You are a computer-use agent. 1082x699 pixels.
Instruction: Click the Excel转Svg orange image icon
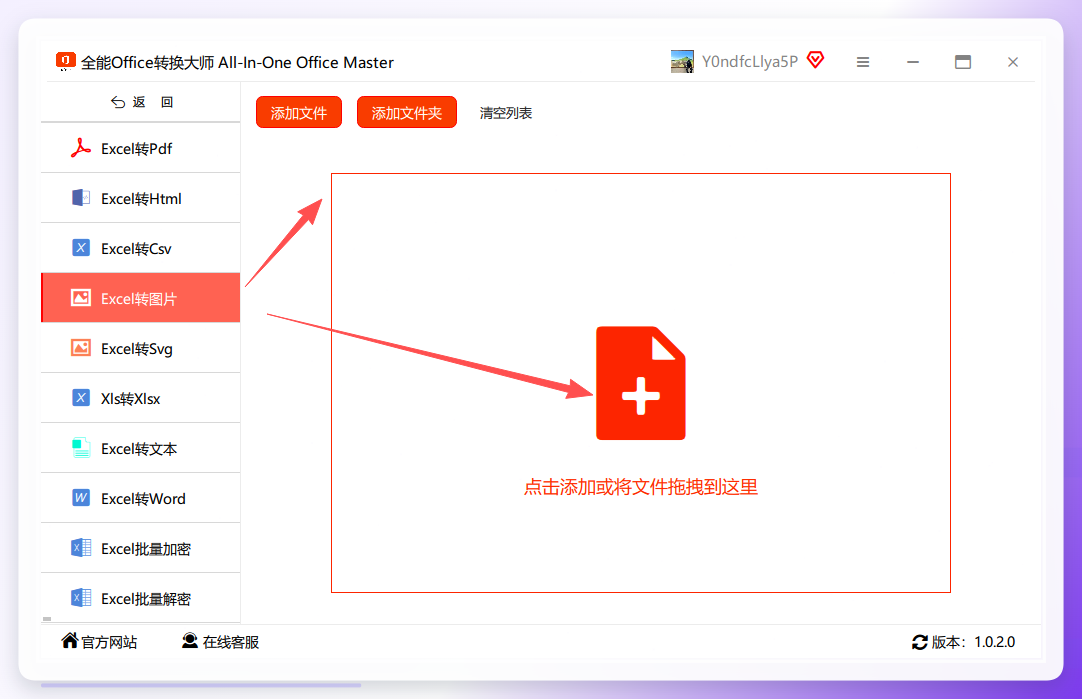click(x=81, y=348)
